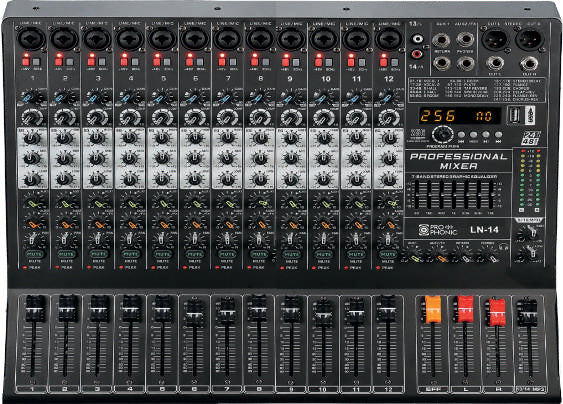Click the LOW EQ knob on channel 7
Screen dimensions: 563x404
(x=227, y=178)
